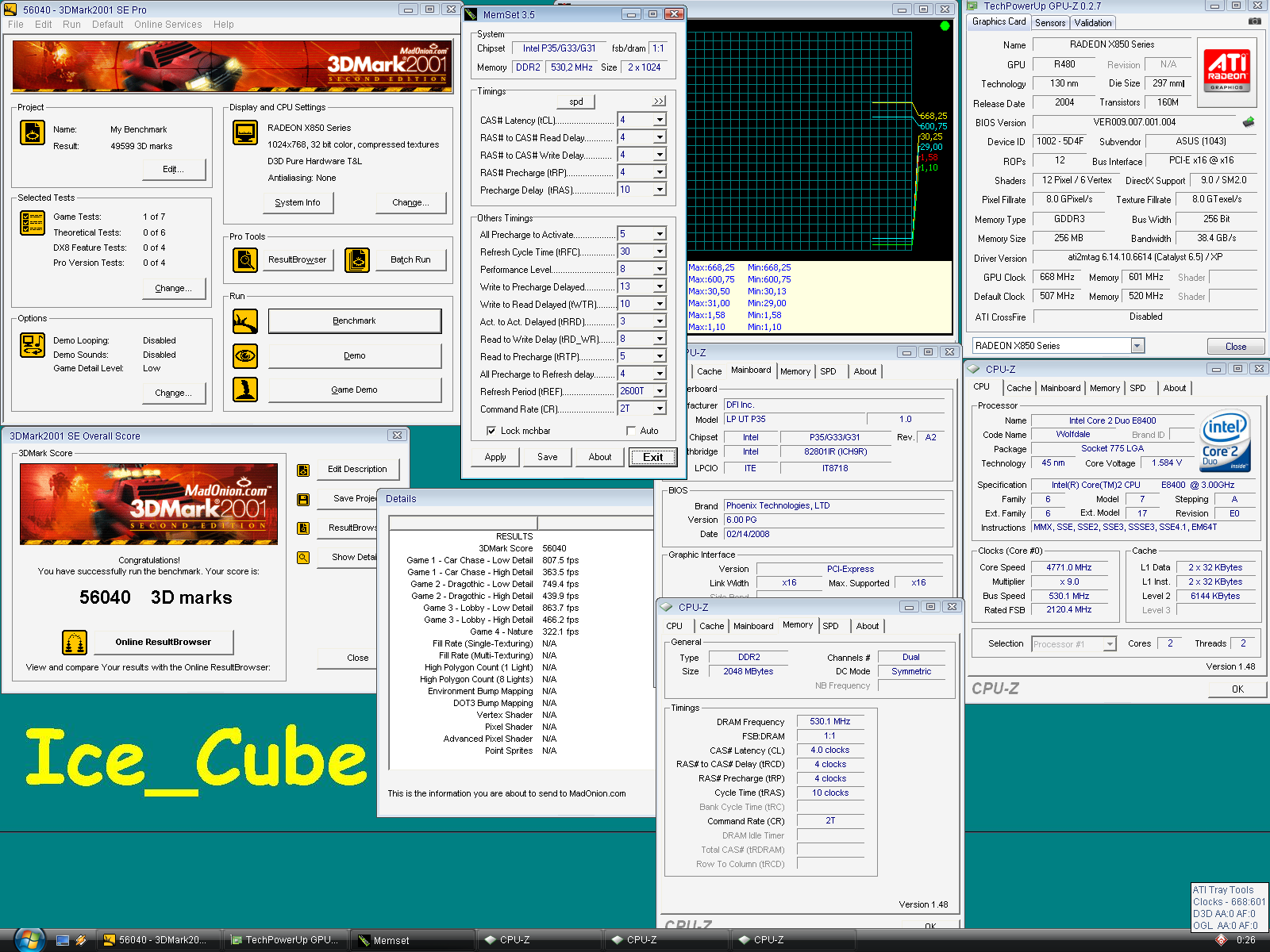Click the Memset taskbar button
The height and width of the screenshot is (952, 1270).
413,940
